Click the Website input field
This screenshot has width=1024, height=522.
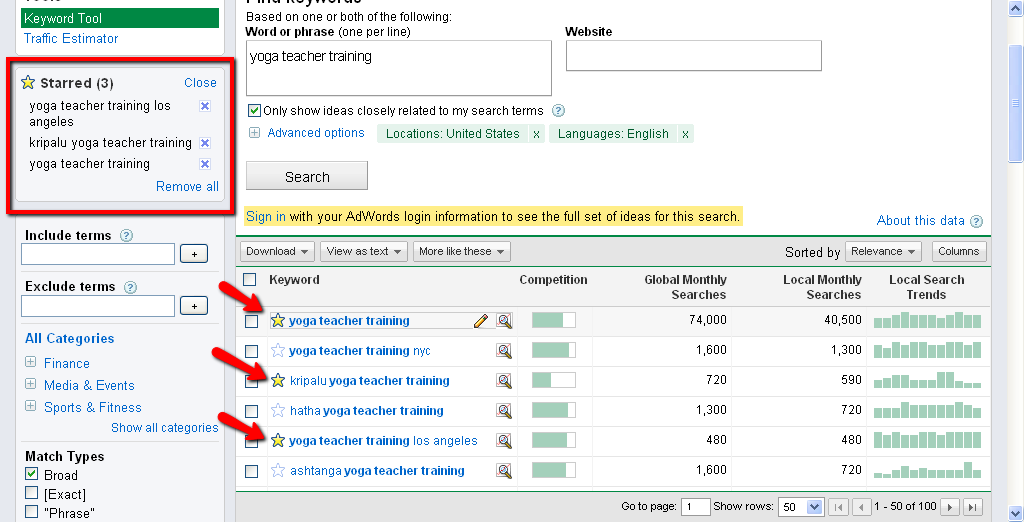click(x=693, y=56)
